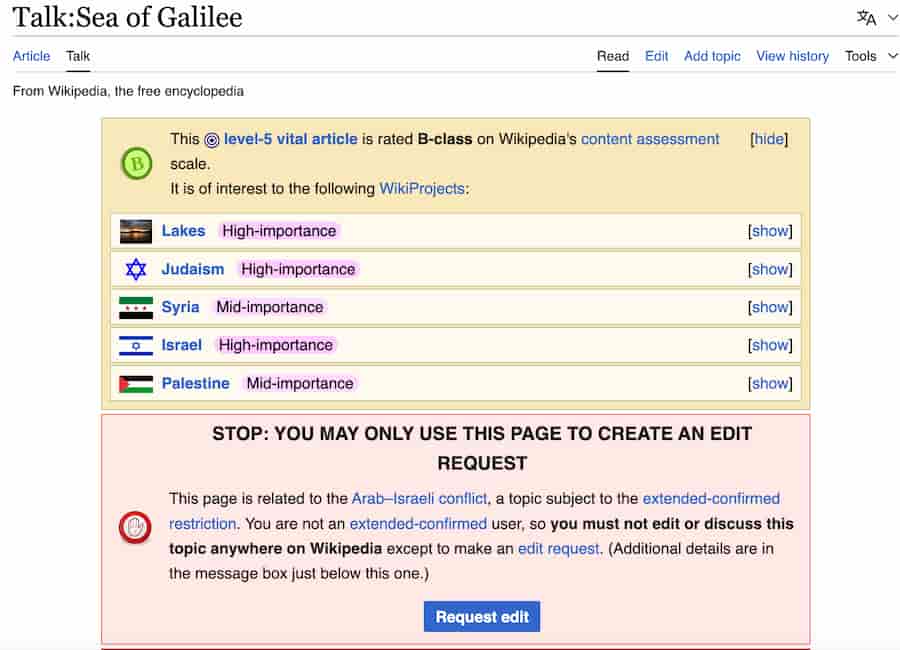Click the Israel flag icon

click(136, 346)
